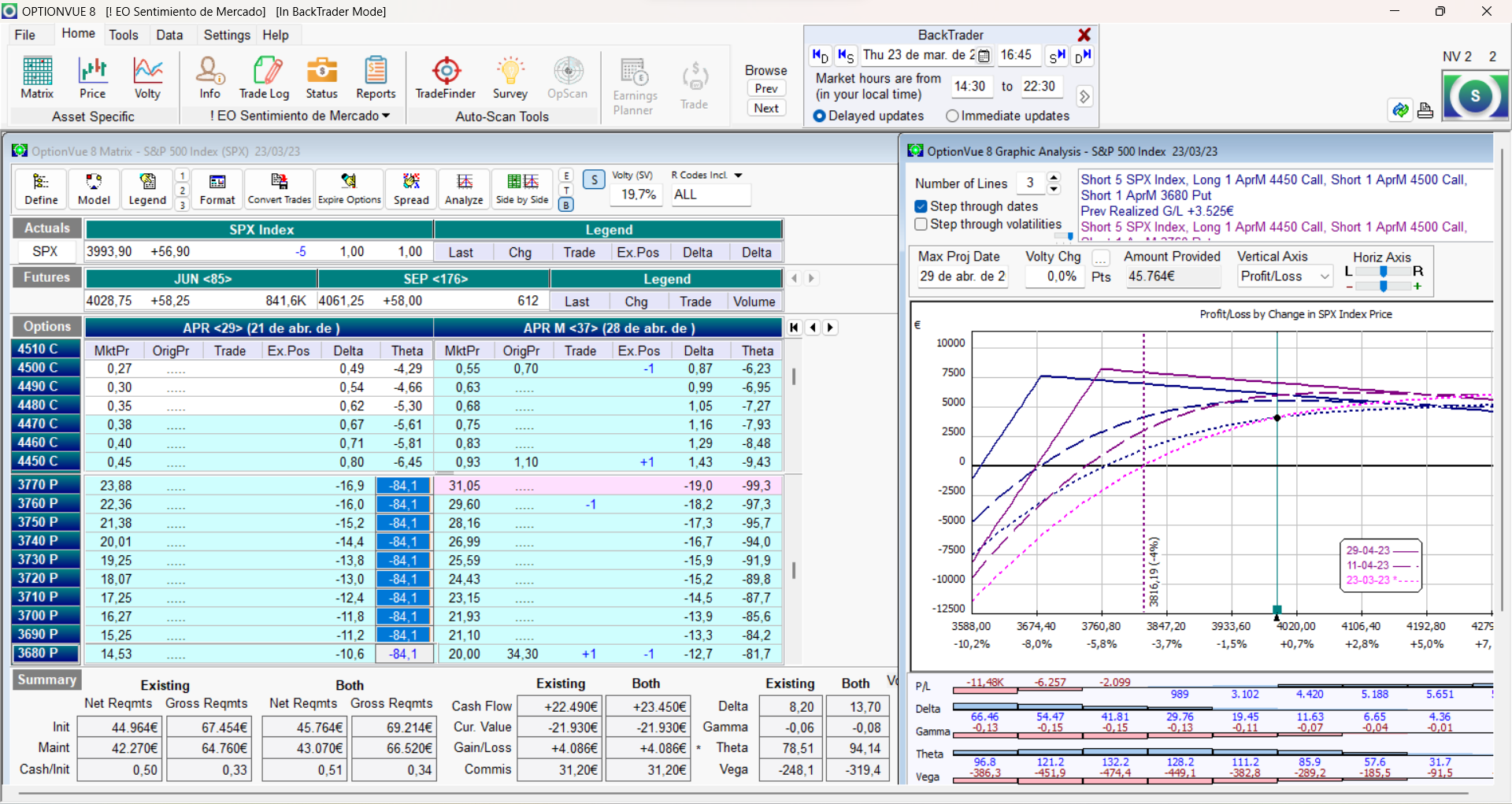This screenshot has width=1512, height=804.
Task: Open the Price chart icon
Action: pos(92,78)
